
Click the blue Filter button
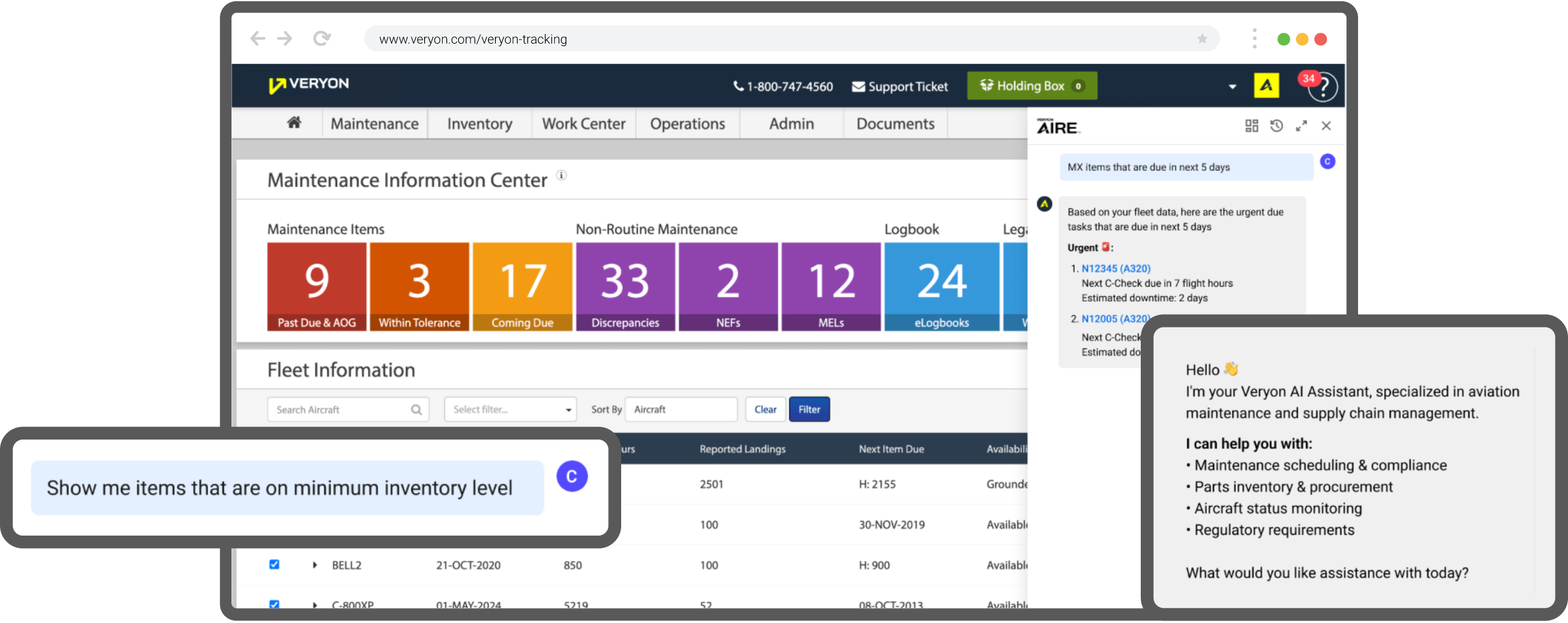click(809, 409)
